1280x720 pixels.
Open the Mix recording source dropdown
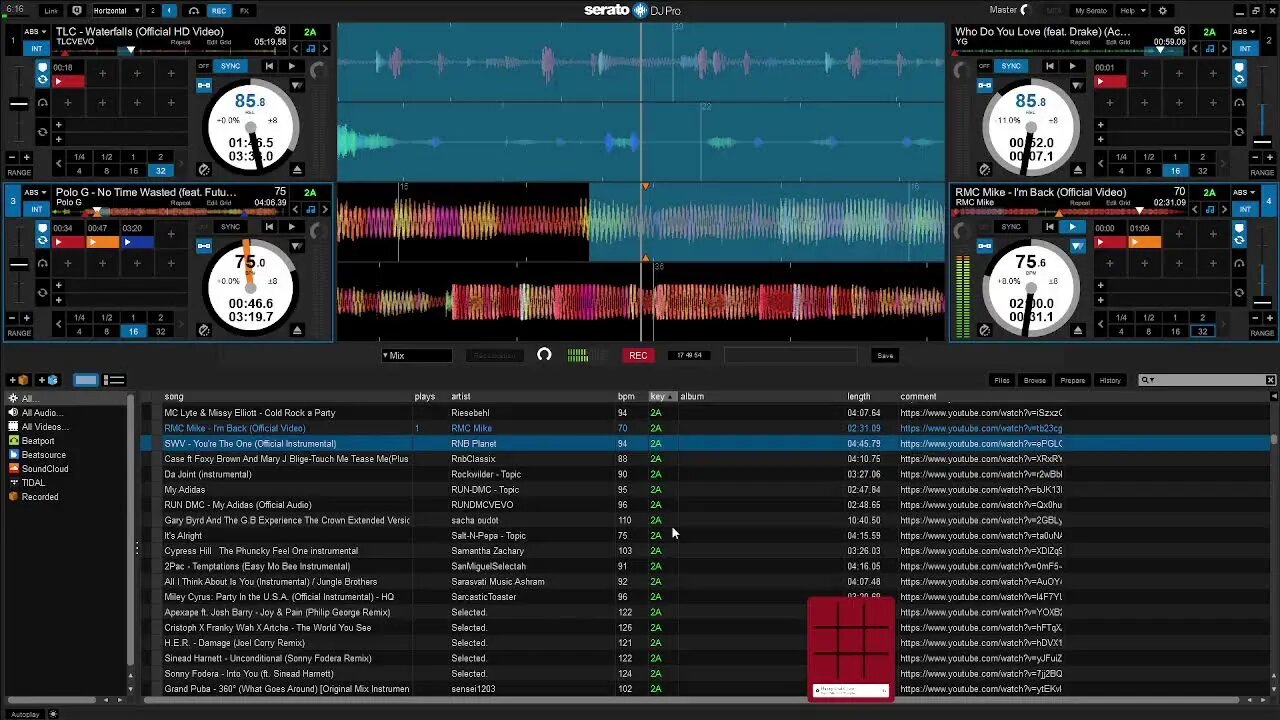(x=416, y=355)
